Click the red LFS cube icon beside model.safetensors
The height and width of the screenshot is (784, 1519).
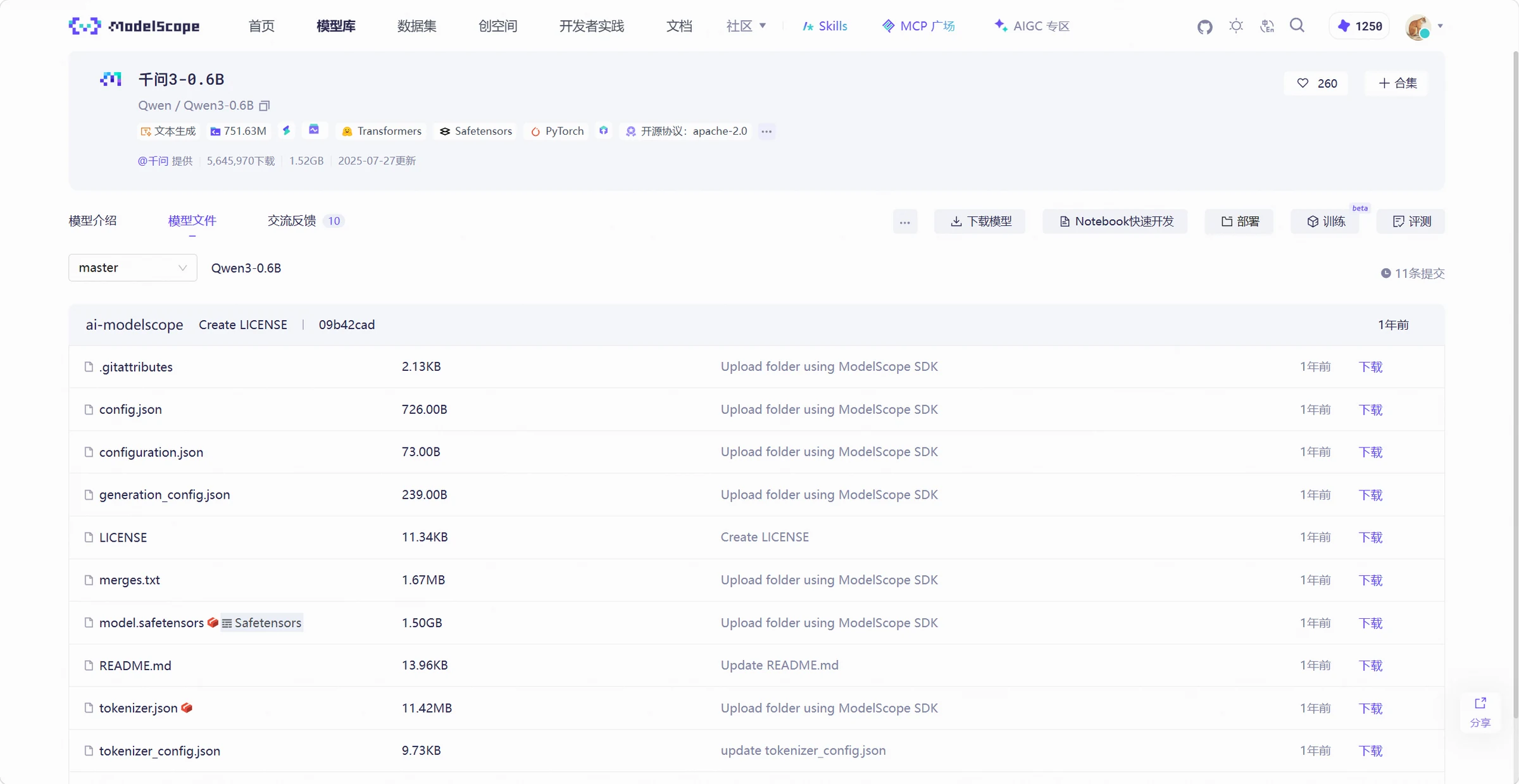(x=213, y=623)
